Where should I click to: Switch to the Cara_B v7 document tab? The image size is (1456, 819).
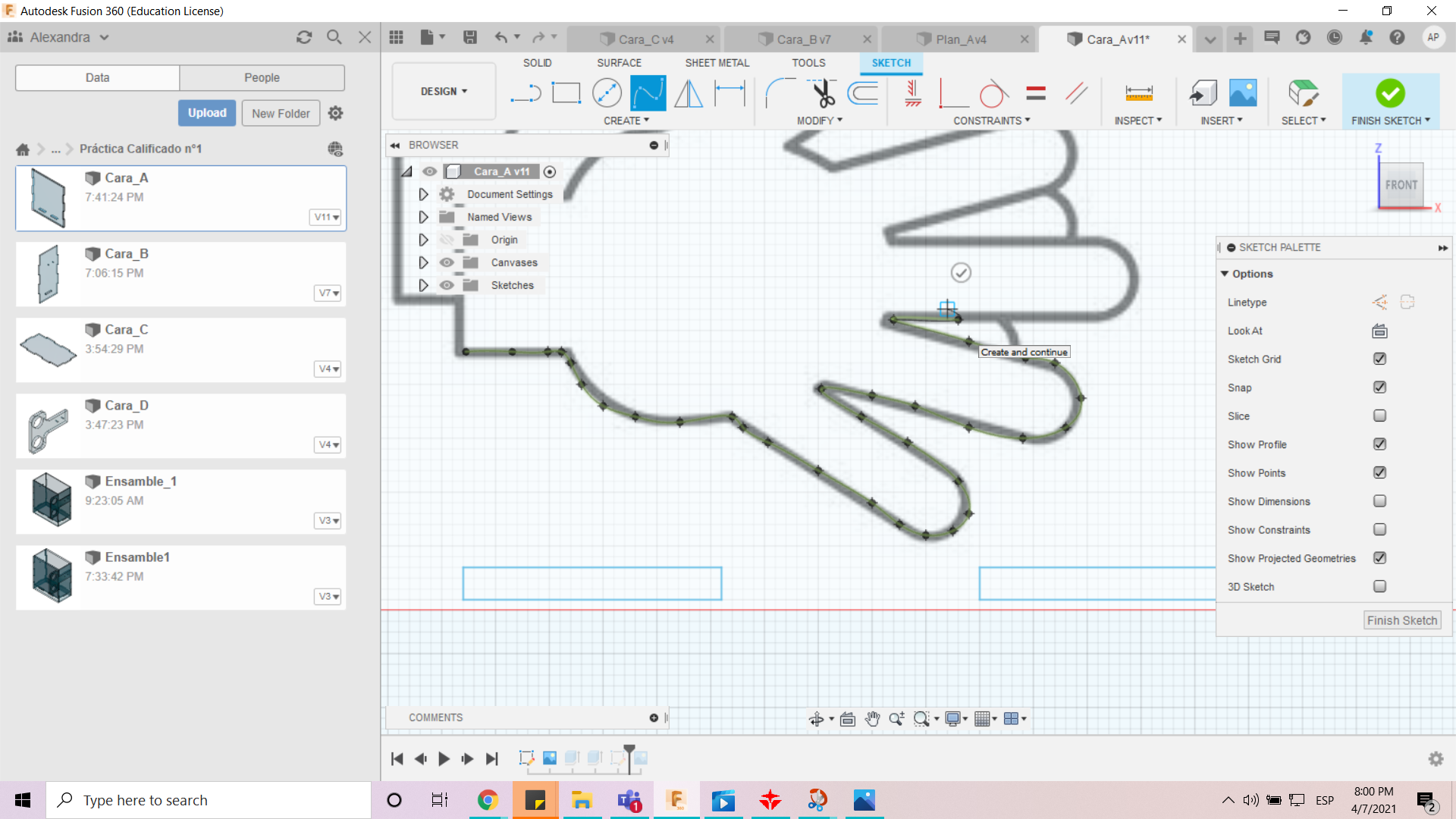click(x=803, y=39)
